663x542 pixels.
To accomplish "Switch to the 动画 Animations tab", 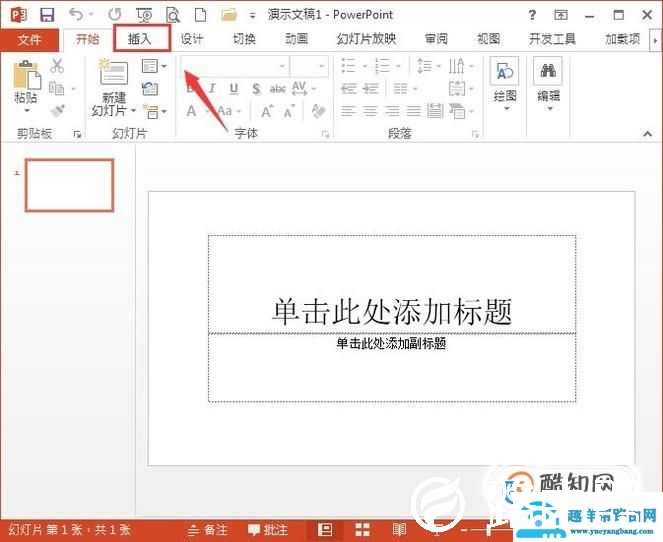I will pyautogui.click(x=296, y=39).
